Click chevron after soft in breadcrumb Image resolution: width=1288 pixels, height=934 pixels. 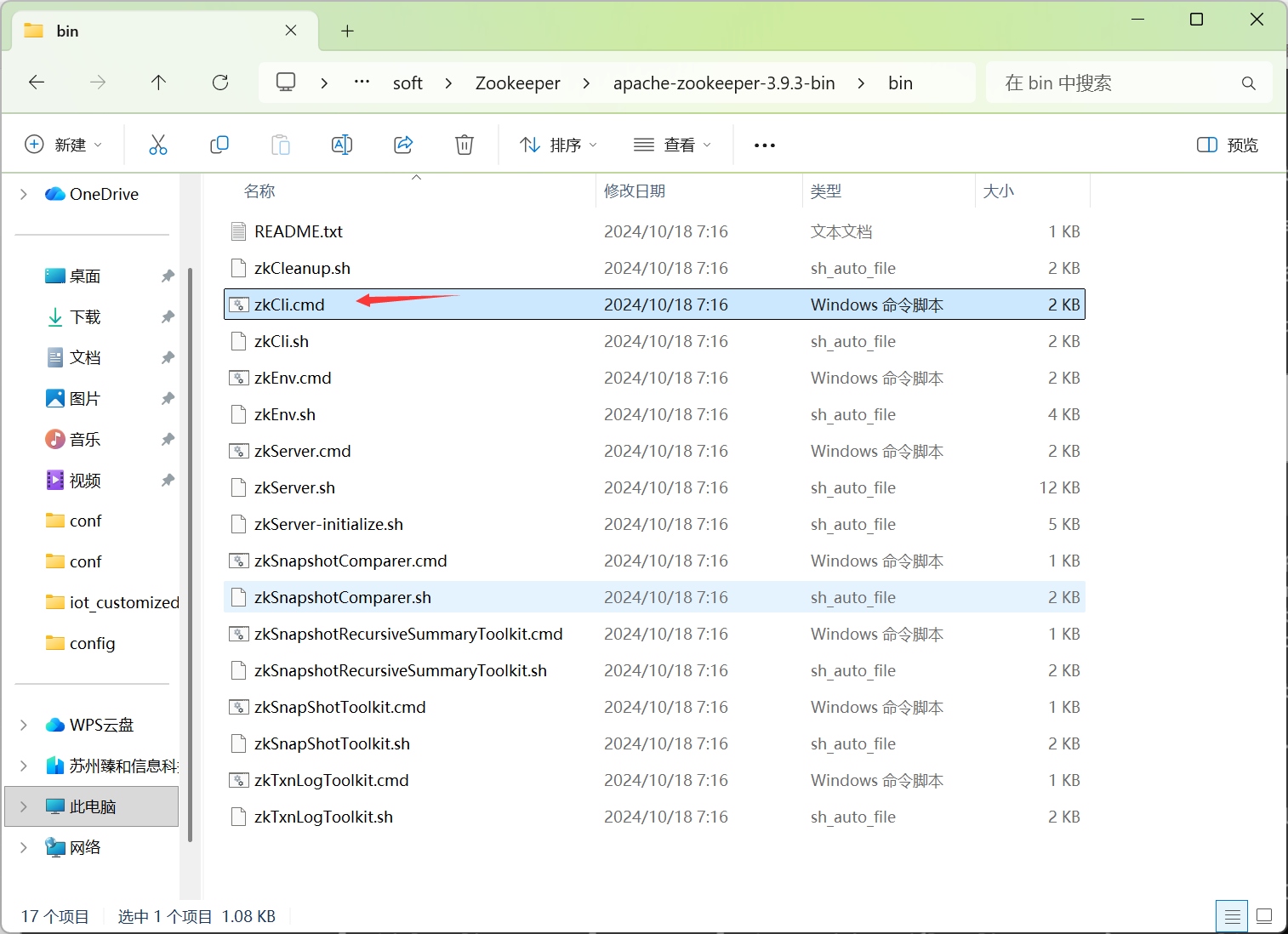[448, 83]
